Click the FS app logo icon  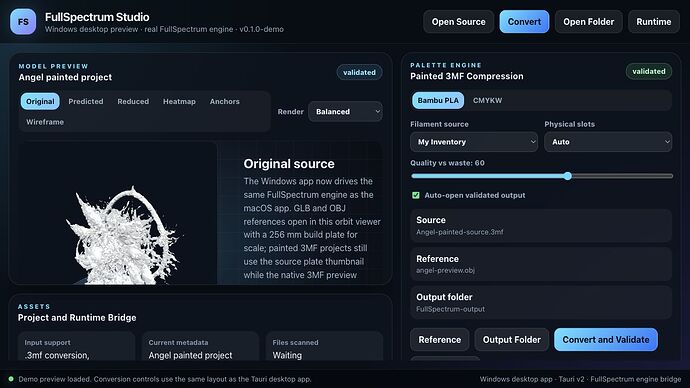23,22
